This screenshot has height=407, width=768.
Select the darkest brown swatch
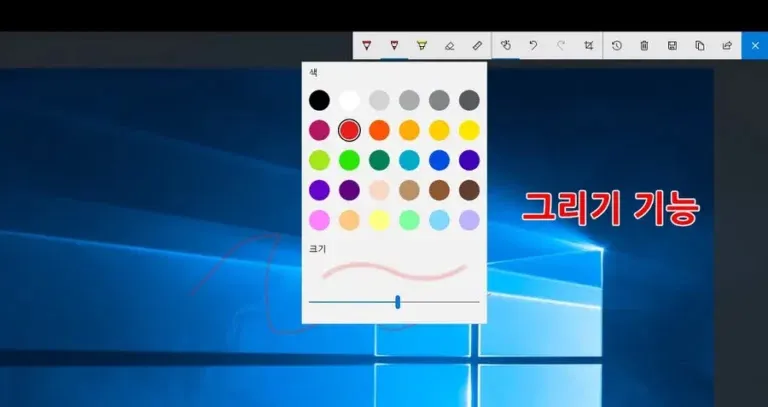pos(469,190)
